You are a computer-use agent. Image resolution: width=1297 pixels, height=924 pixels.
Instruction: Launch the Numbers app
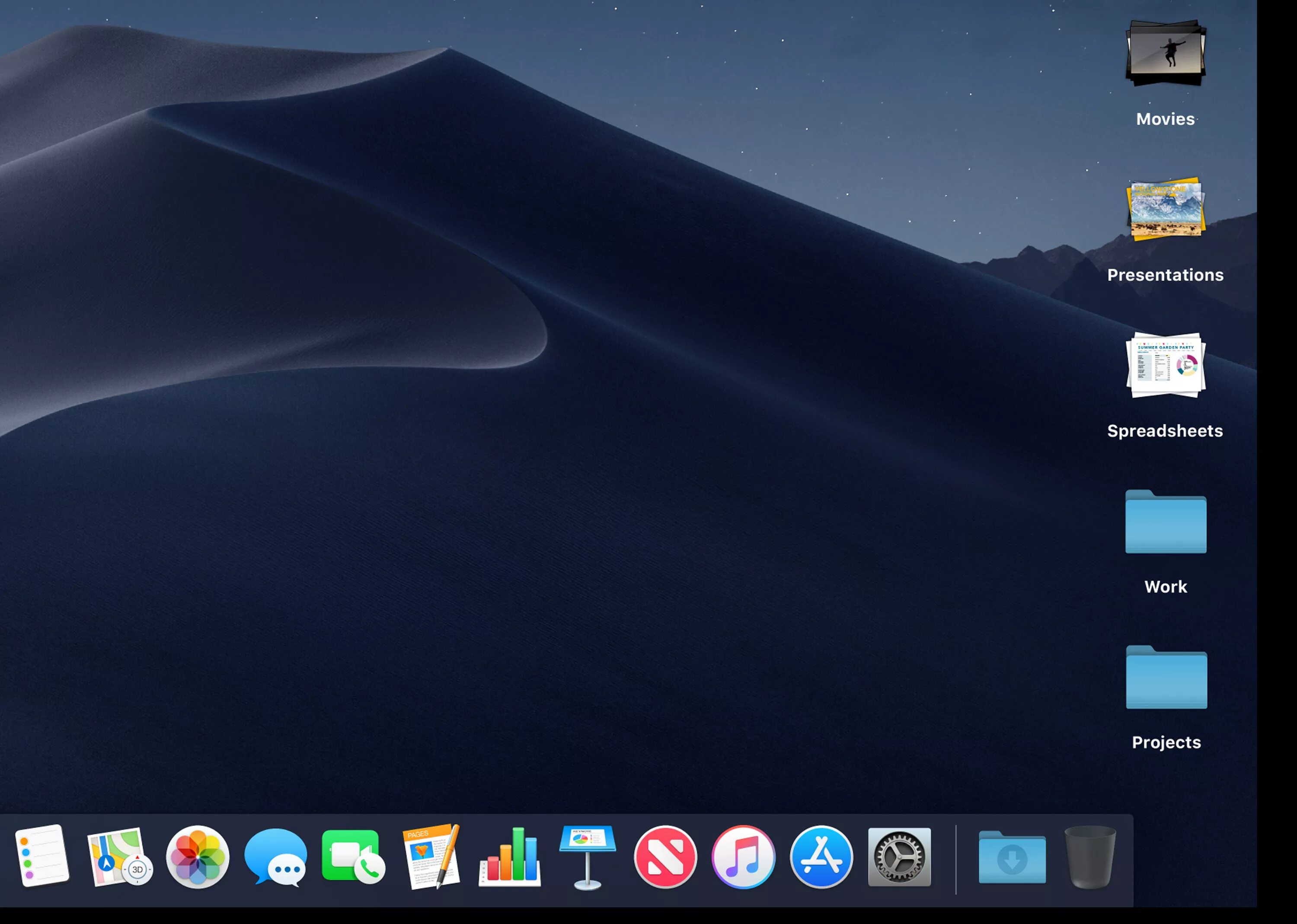[x=509, y=858]
